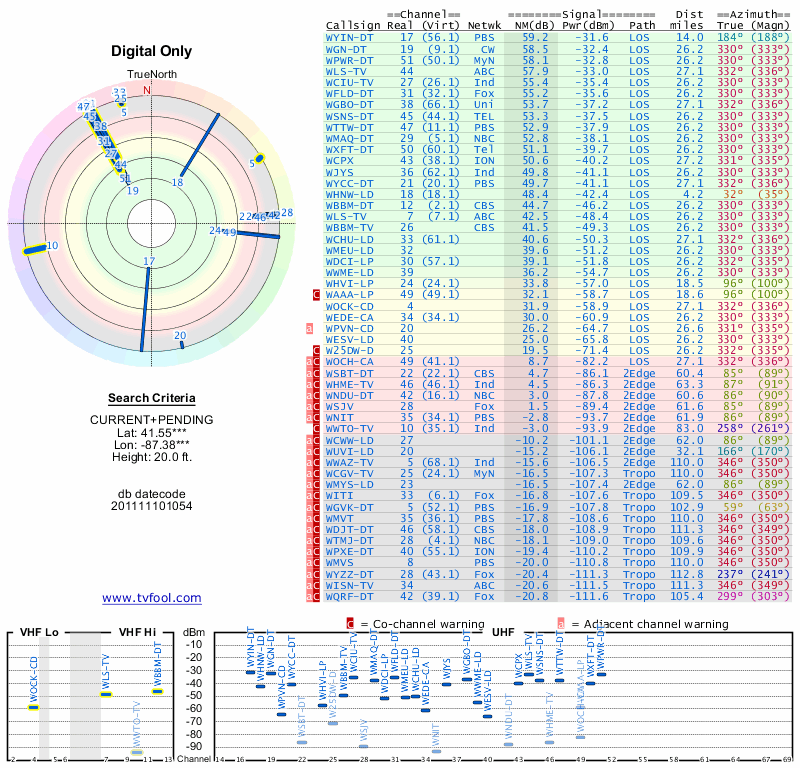Select WHNW-LD callsign in the table
The height and width of the screenshot is (768, 800).
(349, 194)
